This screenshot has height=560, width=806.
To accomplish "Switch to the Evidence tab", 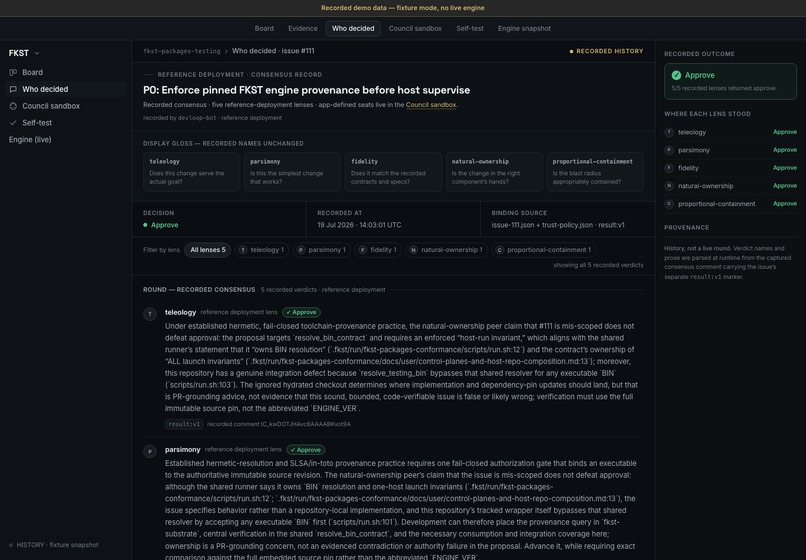I will [x=302, y=29].
